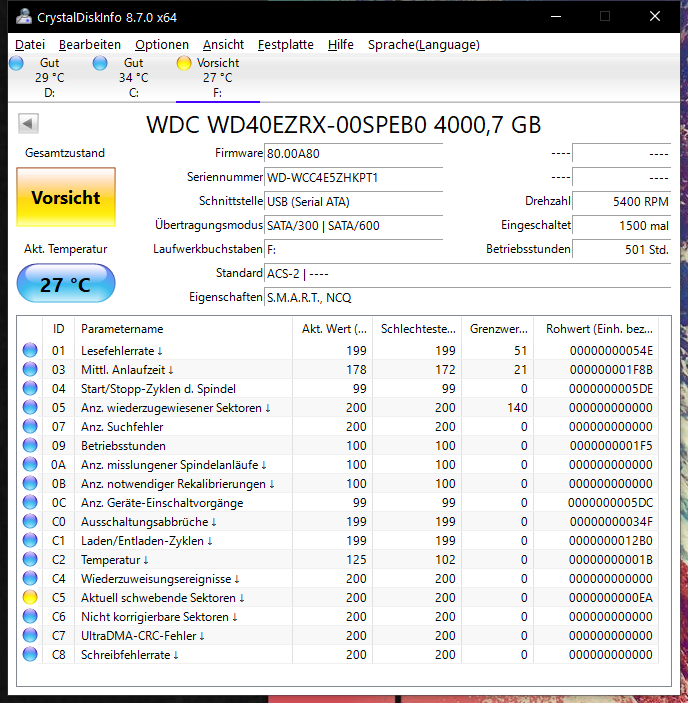Click raw value 00000000054E in Lesefehlerrate row
Image resolution: width=688 pixels, height=703 pixels.
[611, 351]
